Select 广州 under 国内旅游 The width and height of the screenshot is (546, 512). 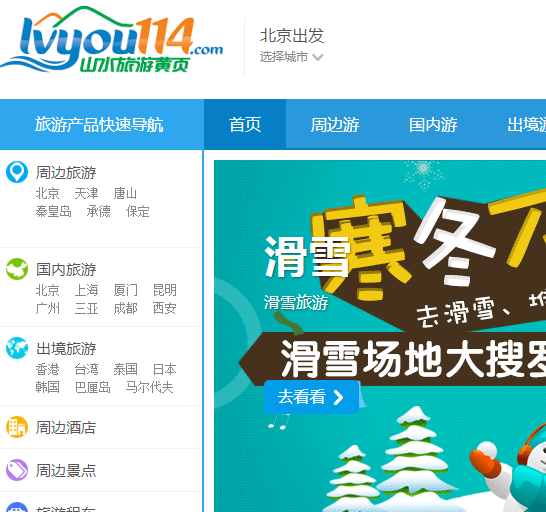(x=47, y=308)
